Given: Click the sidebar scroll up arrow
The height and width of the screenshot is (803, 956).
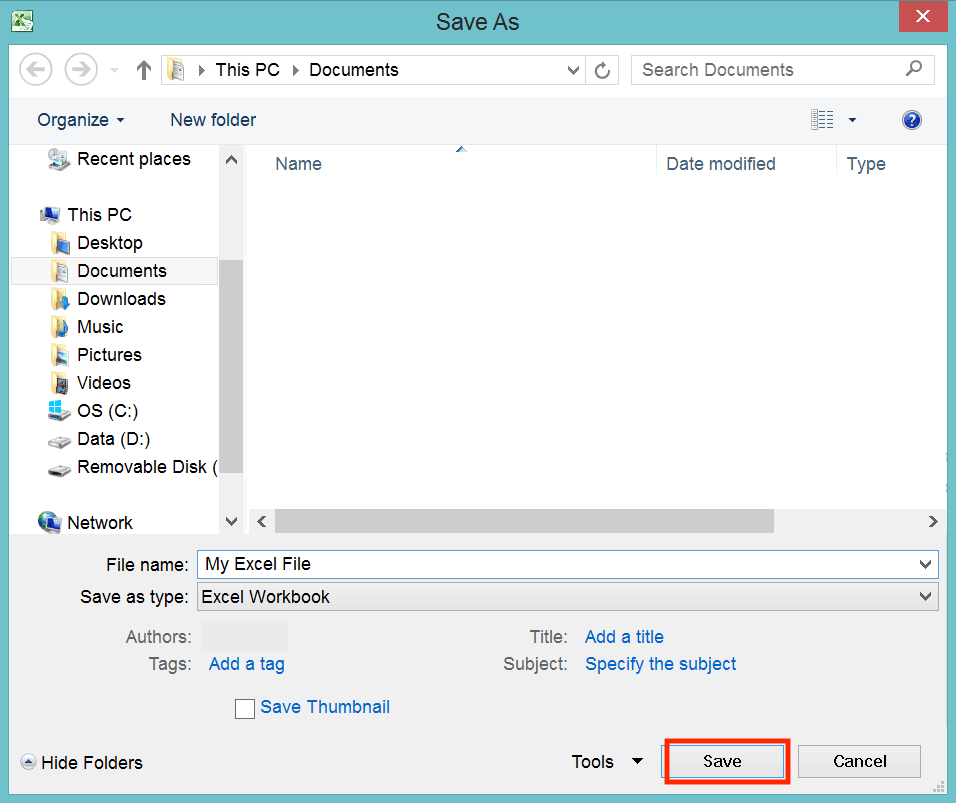Looking at the screenshot, I should tap(231, 160).
